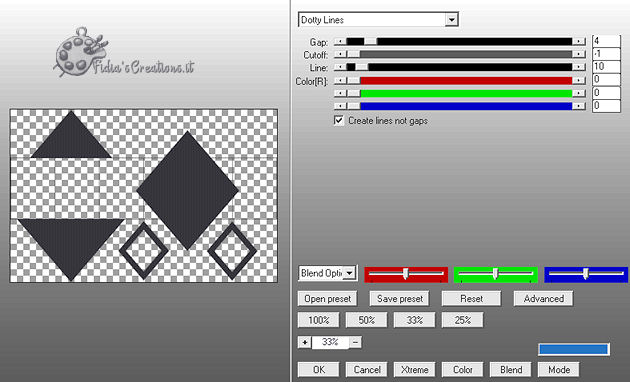Click the left arrow of Gap slider
Viewport: 630px width, 382px height.
(340, 41)
